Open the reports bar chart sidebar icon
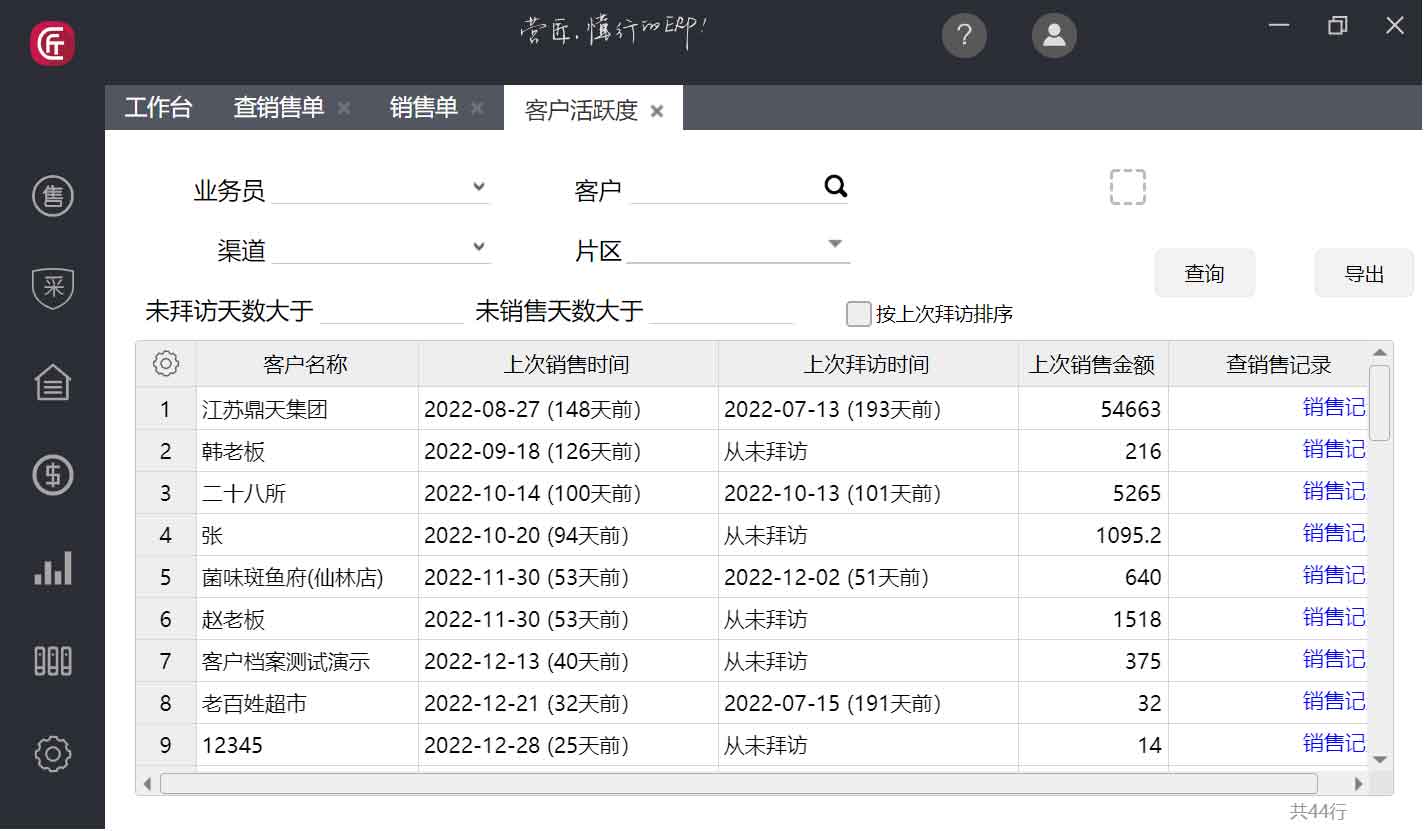The image size is (1424, 831). (x=52, y=567)
